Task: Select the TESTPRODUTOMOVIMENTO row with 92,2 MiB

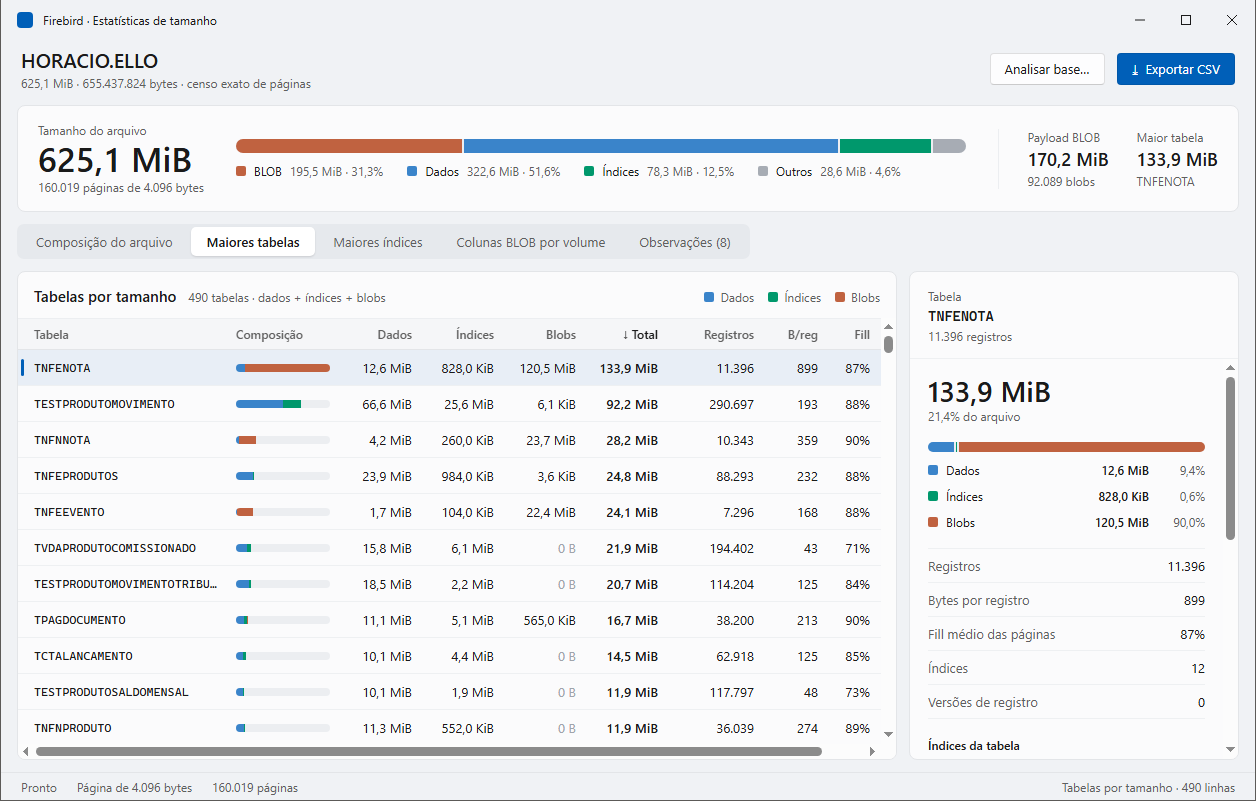Action: [x=450, y=404]
